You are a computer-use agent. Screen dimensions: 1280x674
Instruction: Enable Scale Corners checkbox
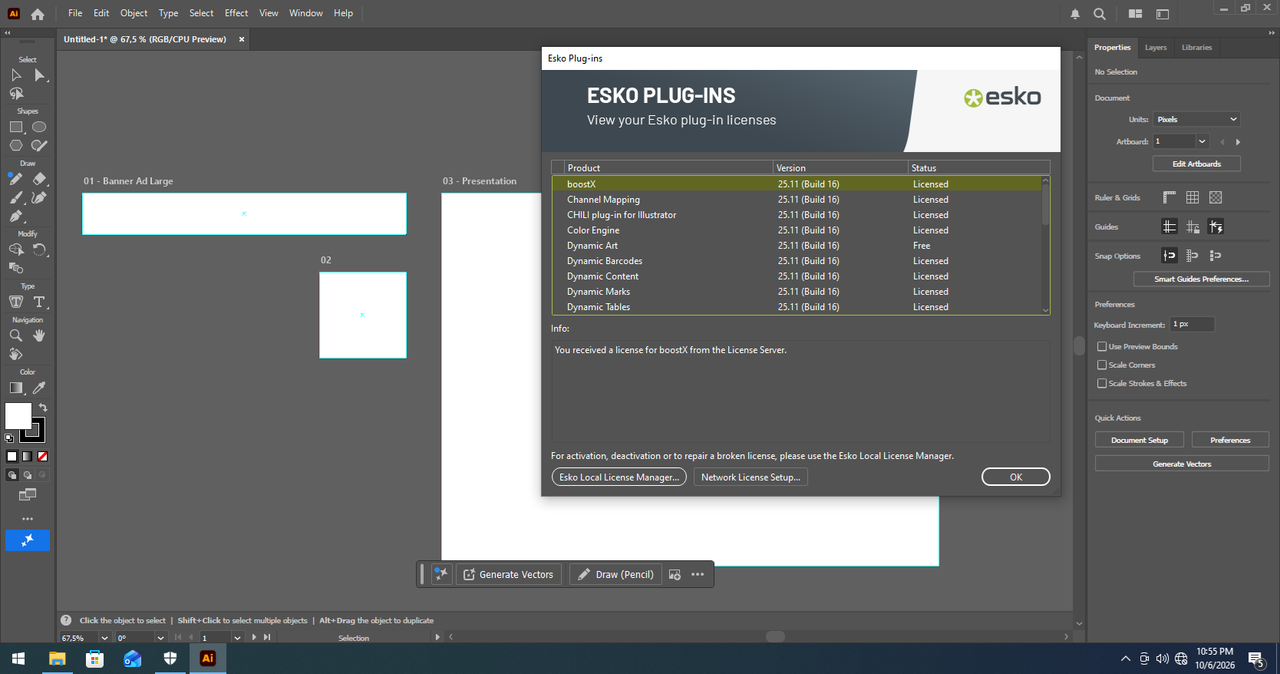[1102, 365]
